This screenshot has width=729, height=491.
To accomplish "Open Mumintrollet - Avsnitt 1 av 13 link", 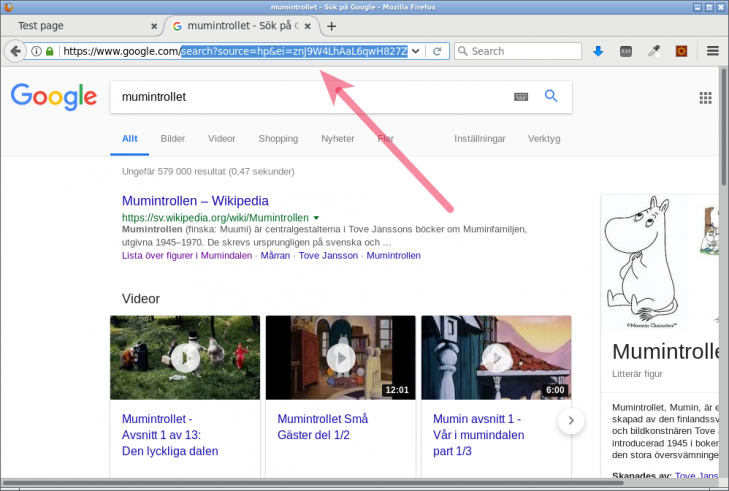I will click(x=170, y=435).
